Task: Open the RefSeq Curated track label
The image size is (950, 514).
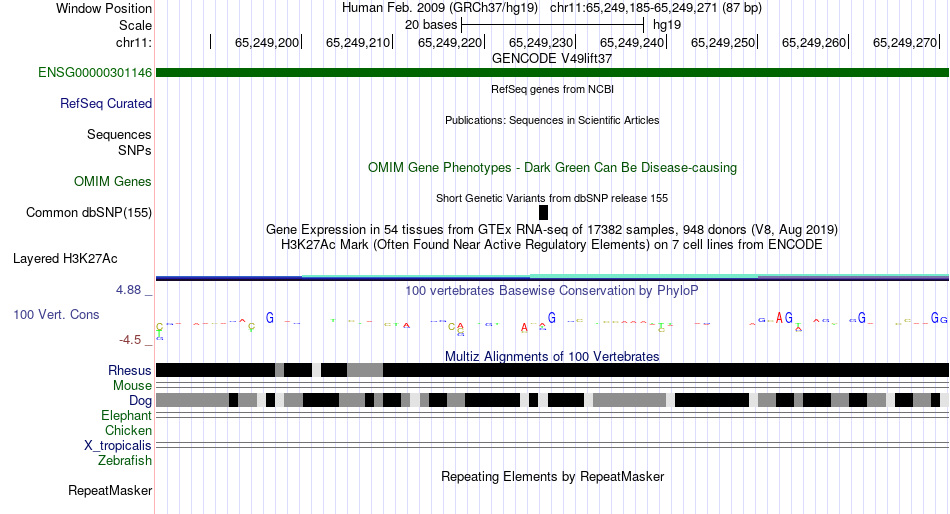Action: click(106, 104)
